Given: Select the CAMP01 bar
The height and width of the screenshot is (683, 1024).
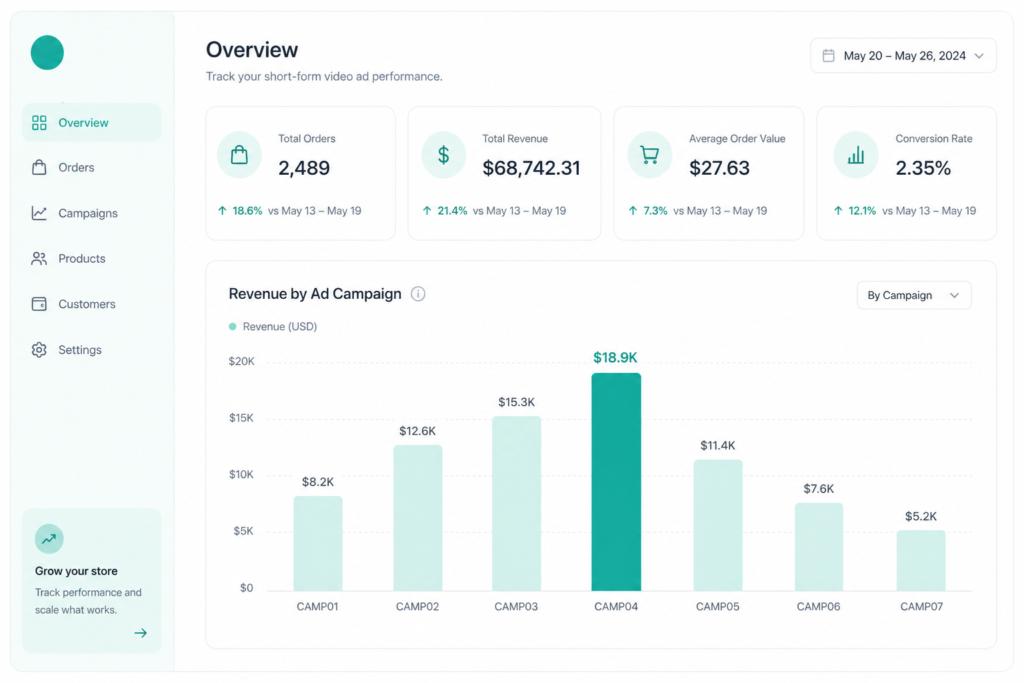Looking at the screenshot, I should (318, 543).
